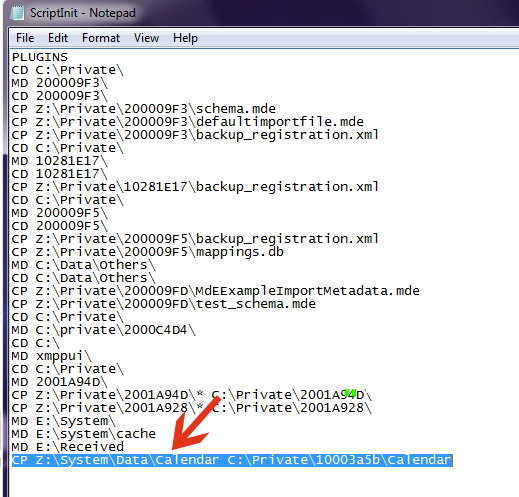Open the File menu
The width and height of the screenshot is (519, 497).
(x=25, y=38)
